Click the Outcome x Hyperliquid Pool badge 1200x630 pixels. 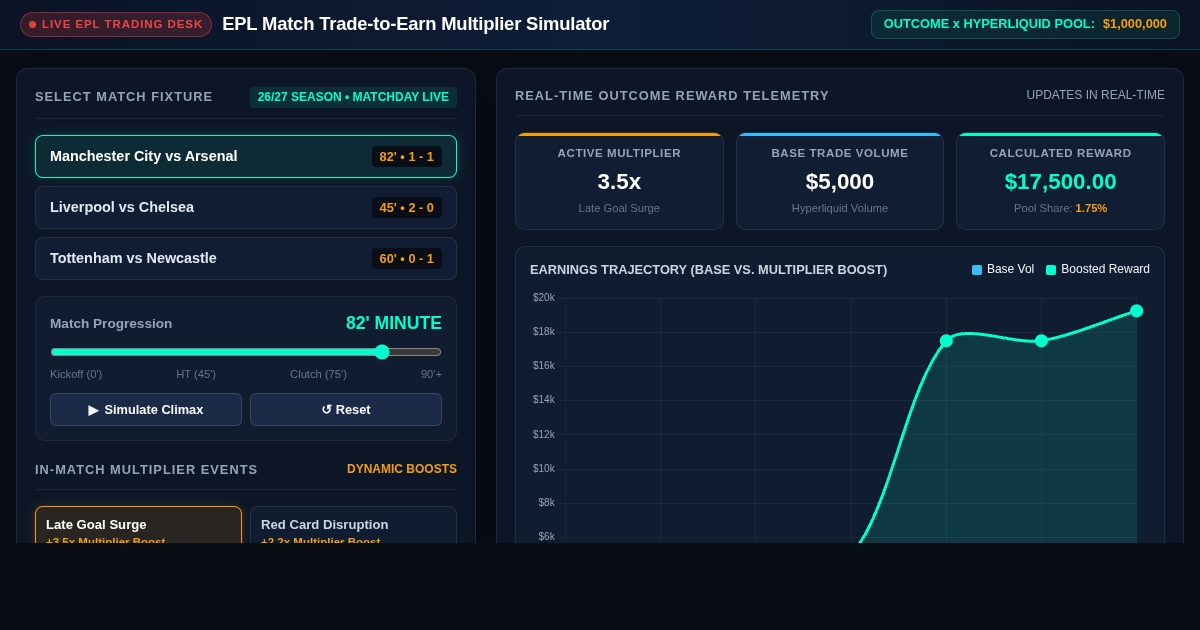[x=1025, y=24]
